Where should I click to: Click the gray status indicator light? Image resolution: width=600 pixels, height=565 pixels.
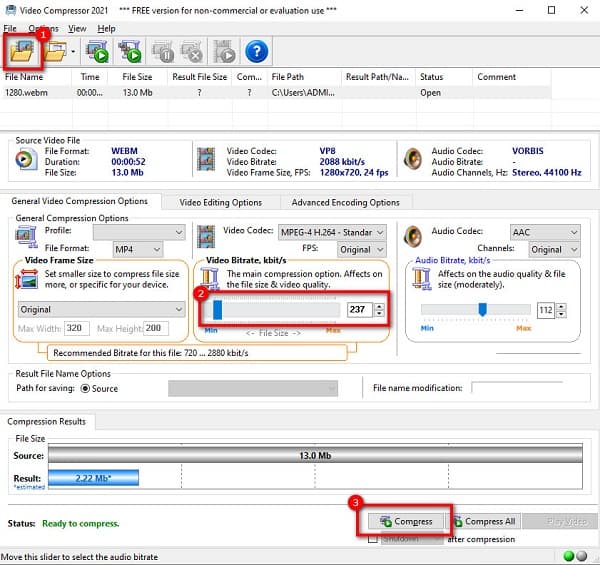[x=582, y=556]
